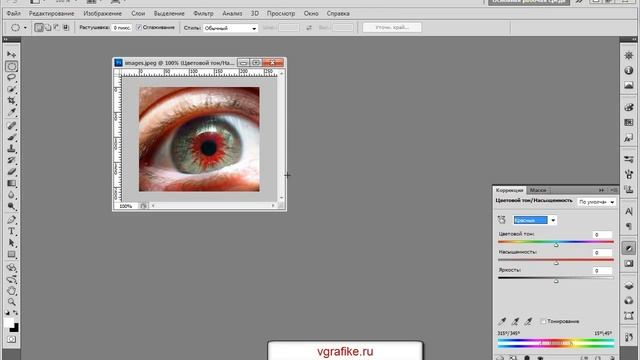Select the Move tool

pyautogui.click(x=11, y=54)
